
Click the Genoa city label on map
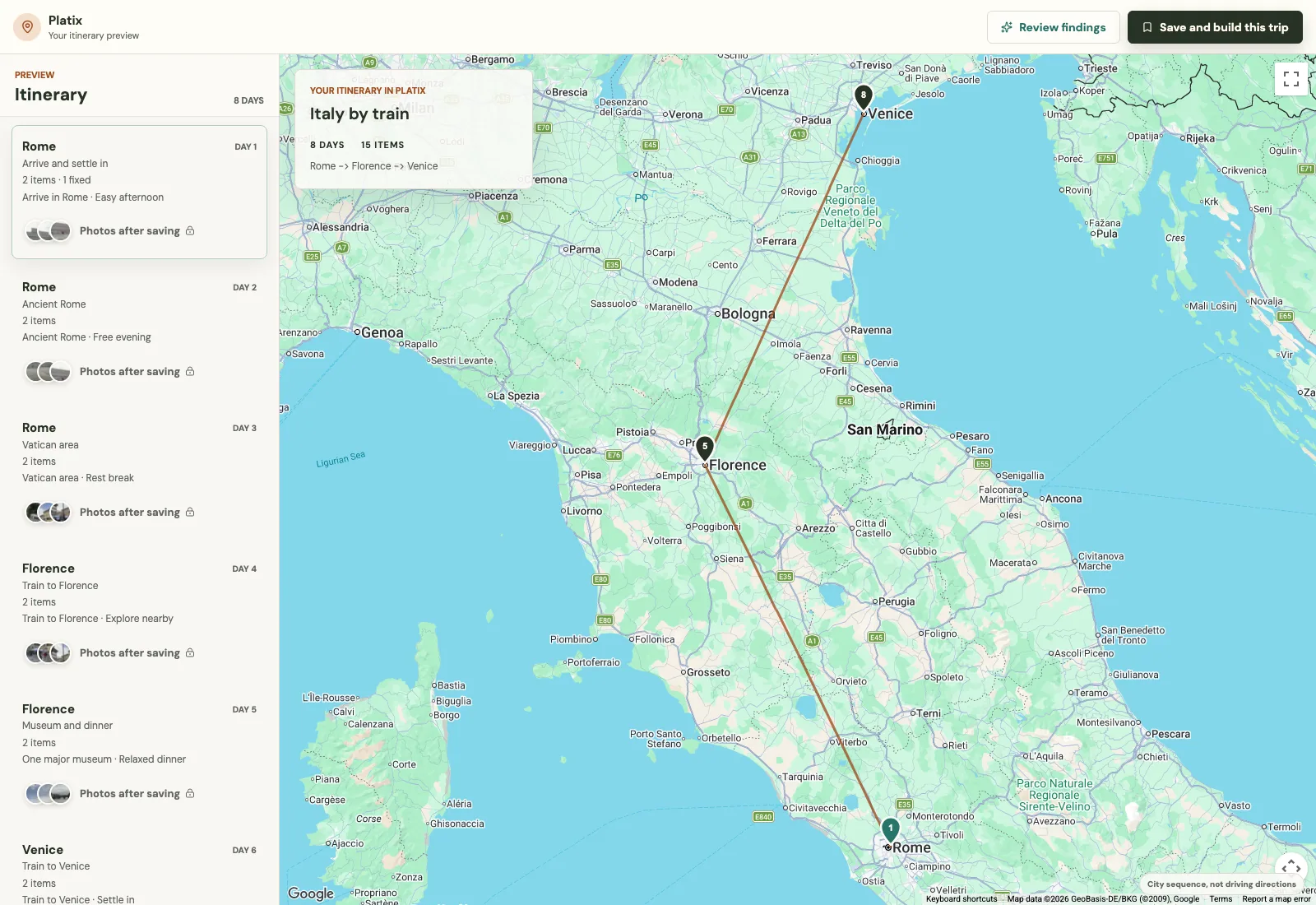[382, 332]
